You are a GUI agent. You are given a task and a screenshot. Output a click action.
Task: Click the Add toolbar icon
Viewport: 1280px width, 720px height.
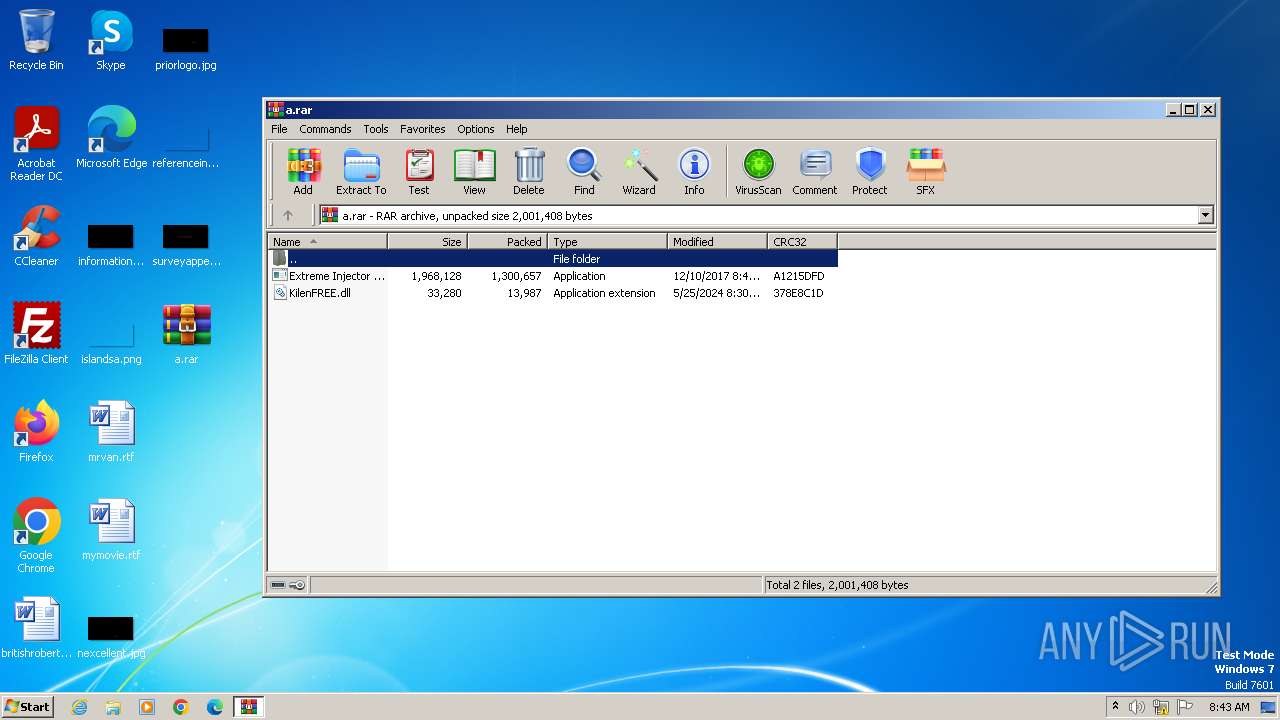point(303,171)
